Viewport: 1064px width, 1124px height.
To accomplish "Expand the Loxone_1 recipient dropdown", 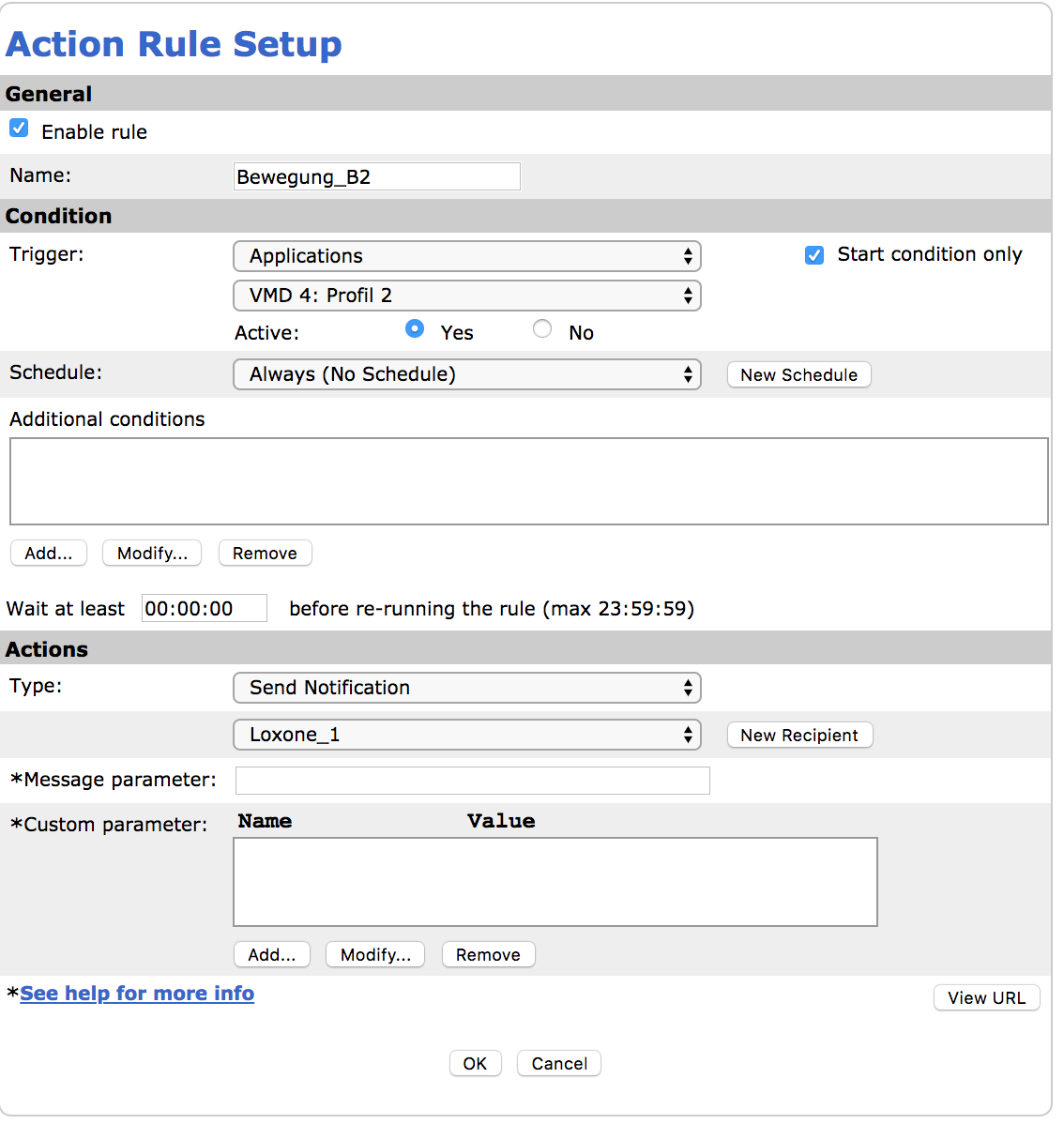I will [x=466, y=735].
